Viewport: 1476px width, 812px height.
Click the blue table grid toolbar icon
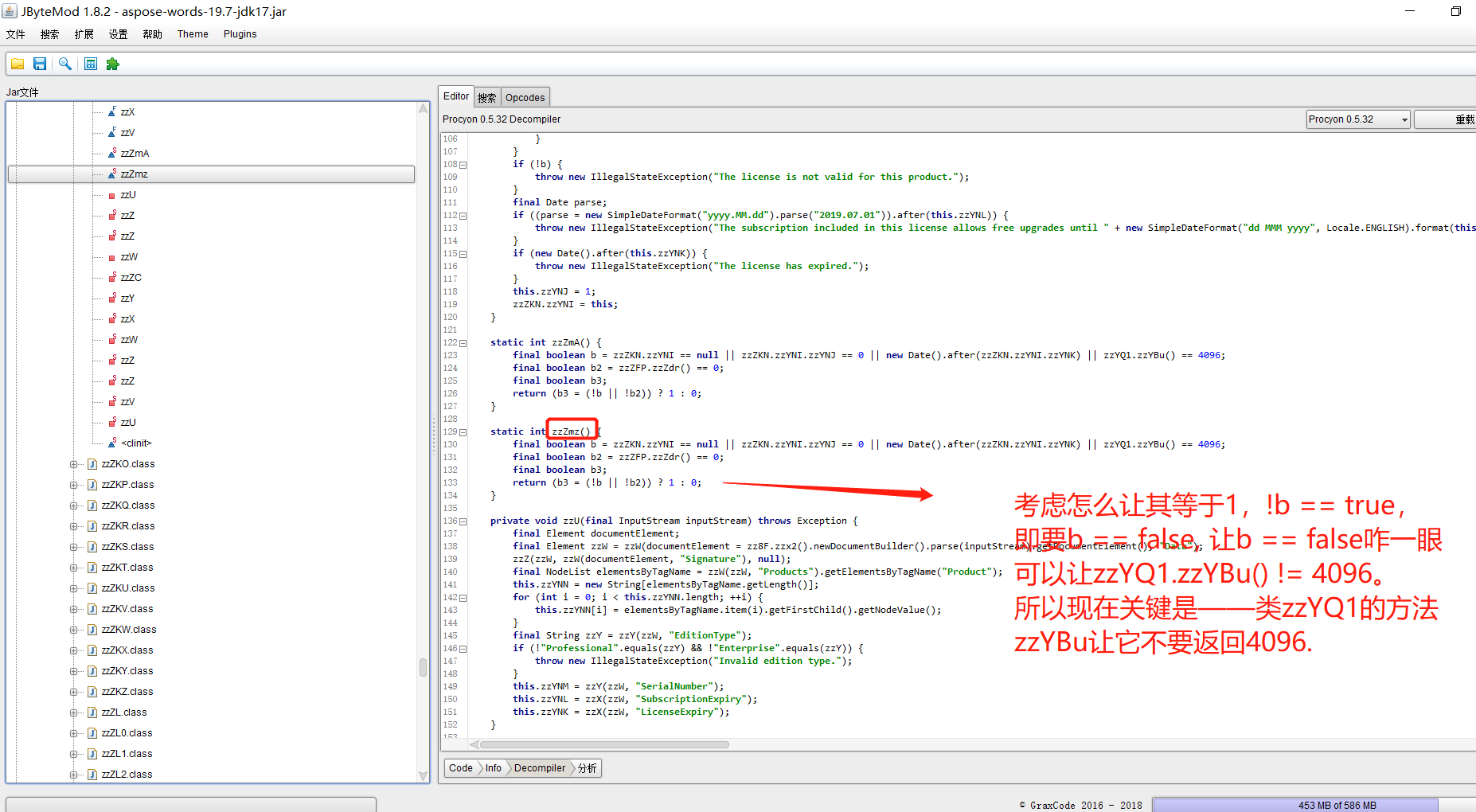click(91, 64)
